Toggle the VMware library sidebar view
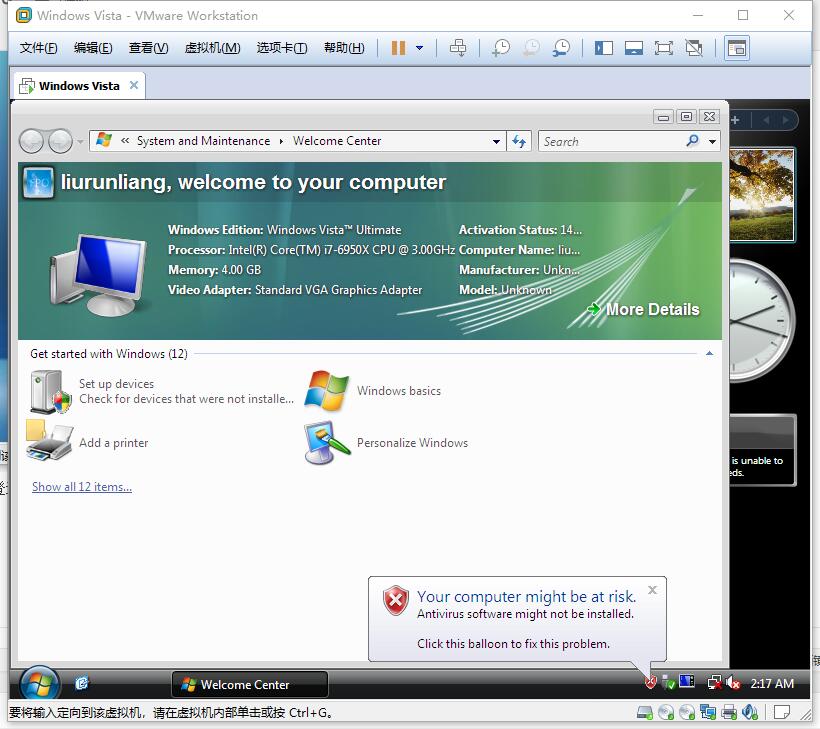 pyautogui.click(x=603, y=49)
